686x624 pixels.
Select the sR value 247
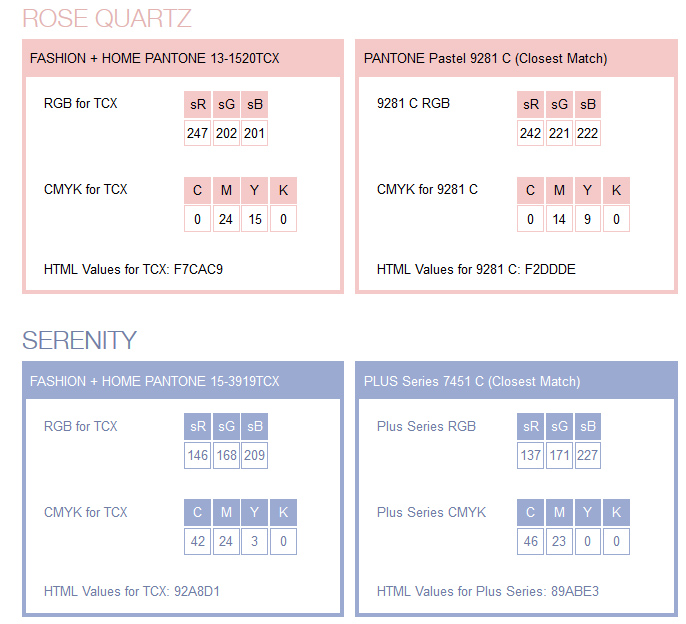click(x=197, y=133)
